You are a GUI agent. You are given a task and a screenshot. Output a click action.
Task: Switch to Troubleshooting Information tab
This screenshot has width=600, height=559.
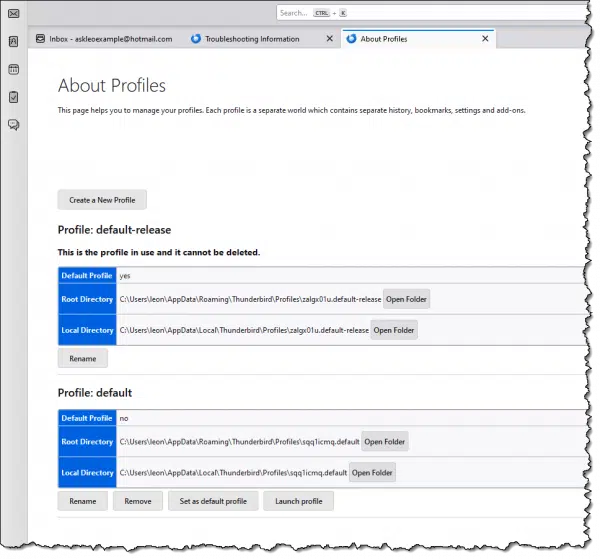262,39
